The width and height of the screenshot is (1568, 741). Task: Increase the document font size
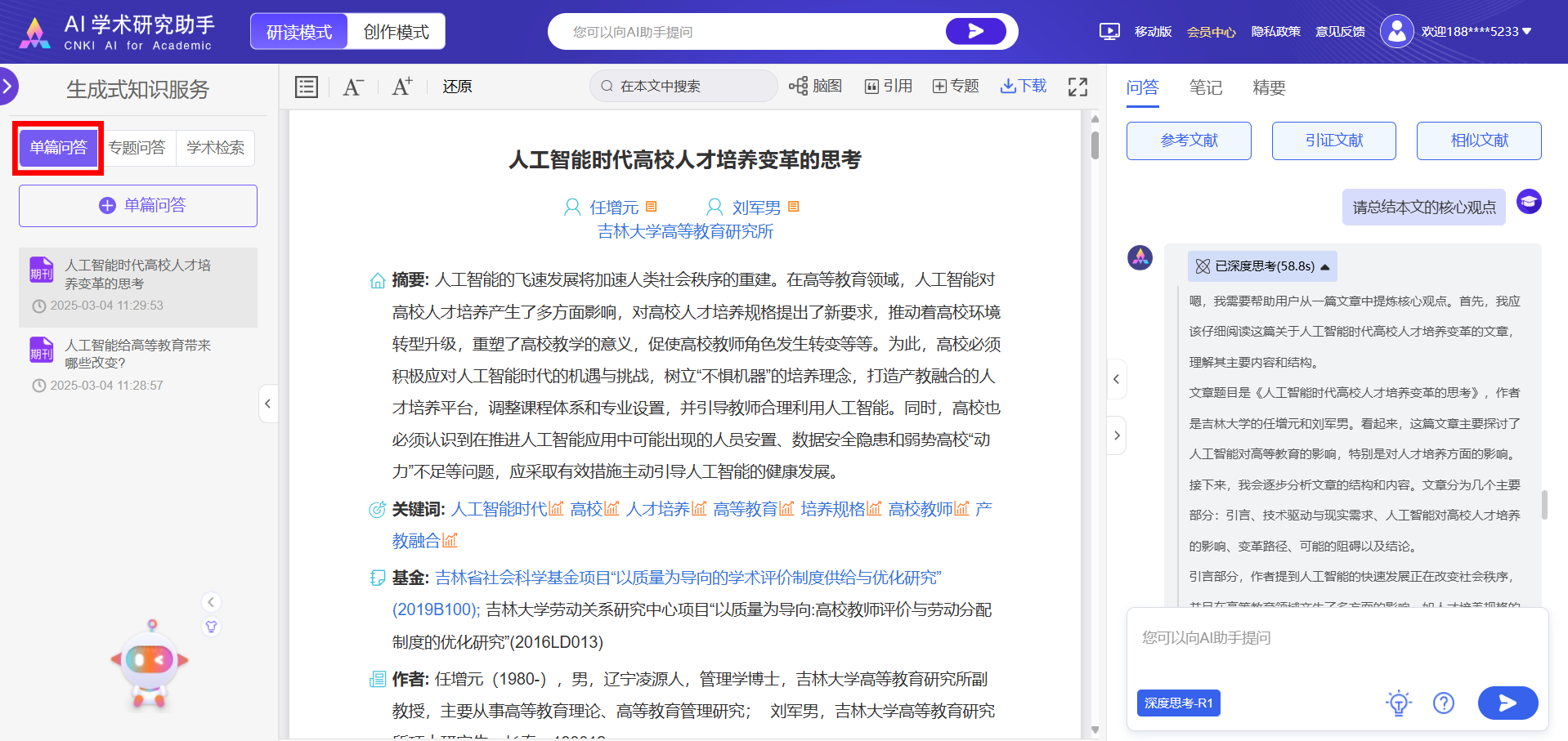pos(401,87)
